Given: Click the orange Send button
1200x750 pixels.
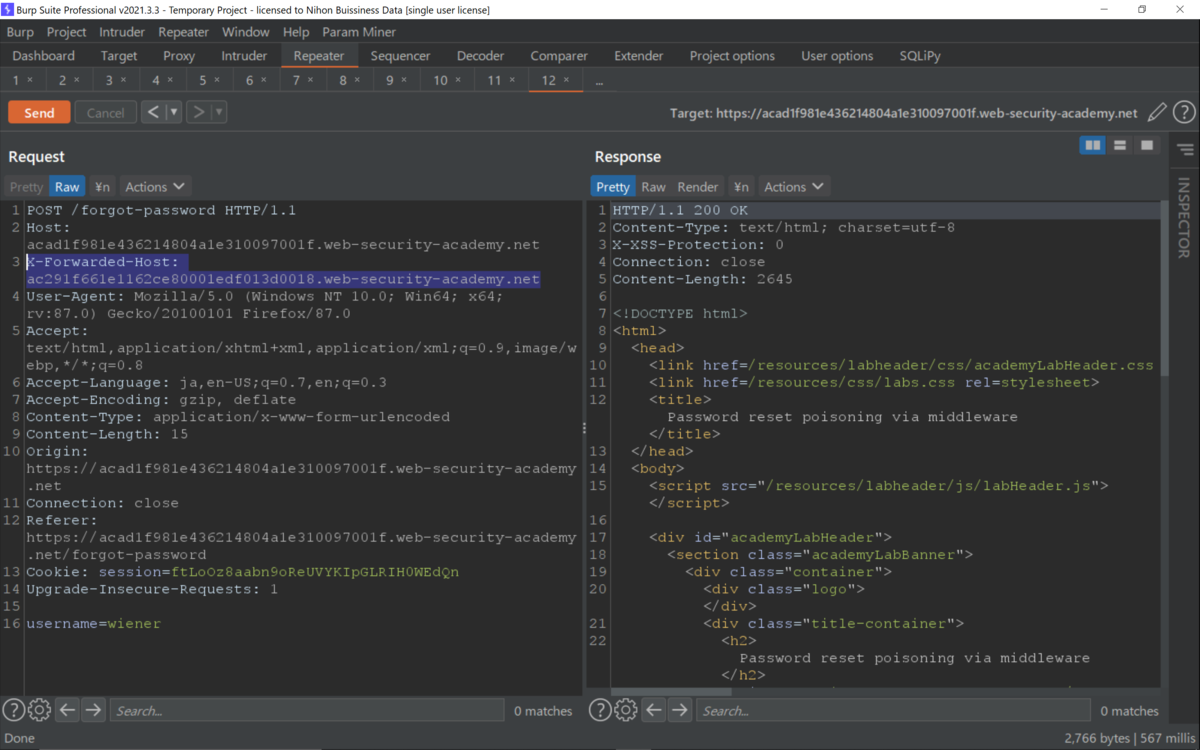Looking at the screenshot, I should pyautogui.click(x=39, y=113).
